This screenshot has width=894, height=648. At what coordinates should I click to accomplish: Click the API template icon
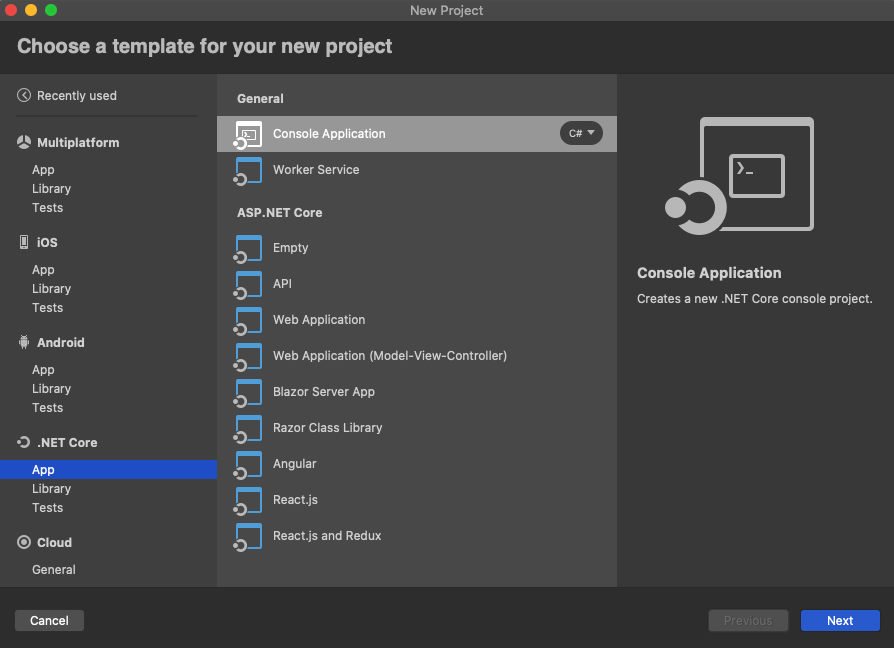pyautogui.click(x=248, y=285)
